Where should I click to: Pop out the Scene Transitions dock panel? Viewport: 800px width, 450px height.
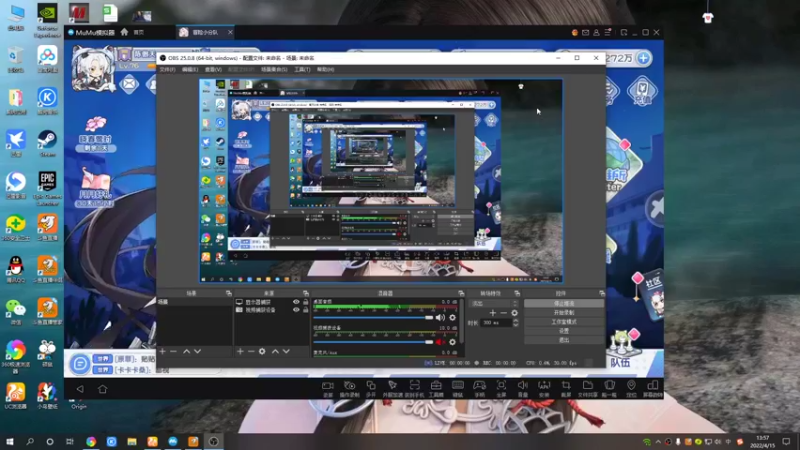coord(517,293)
